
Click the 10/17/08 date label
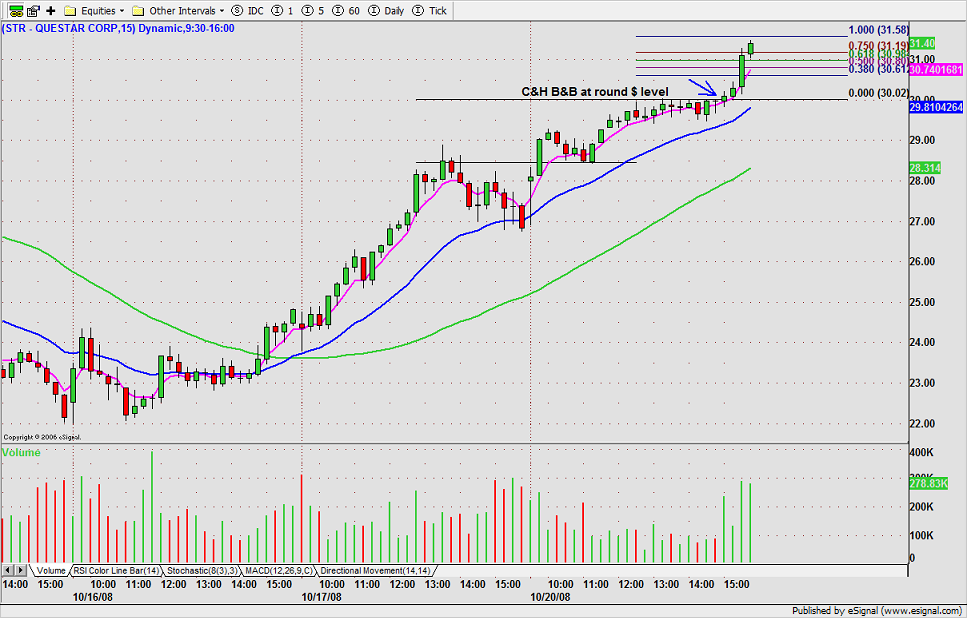[321, 597]
